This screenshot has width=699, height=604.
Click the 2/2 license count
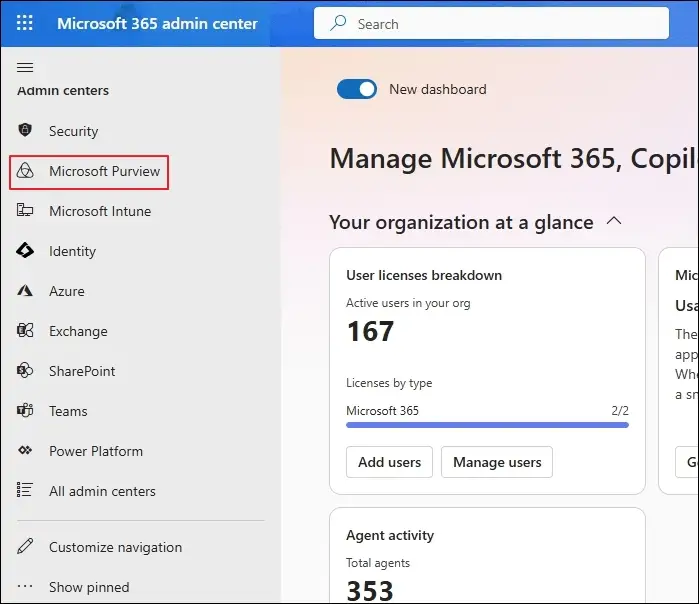[x=620, y=410]
